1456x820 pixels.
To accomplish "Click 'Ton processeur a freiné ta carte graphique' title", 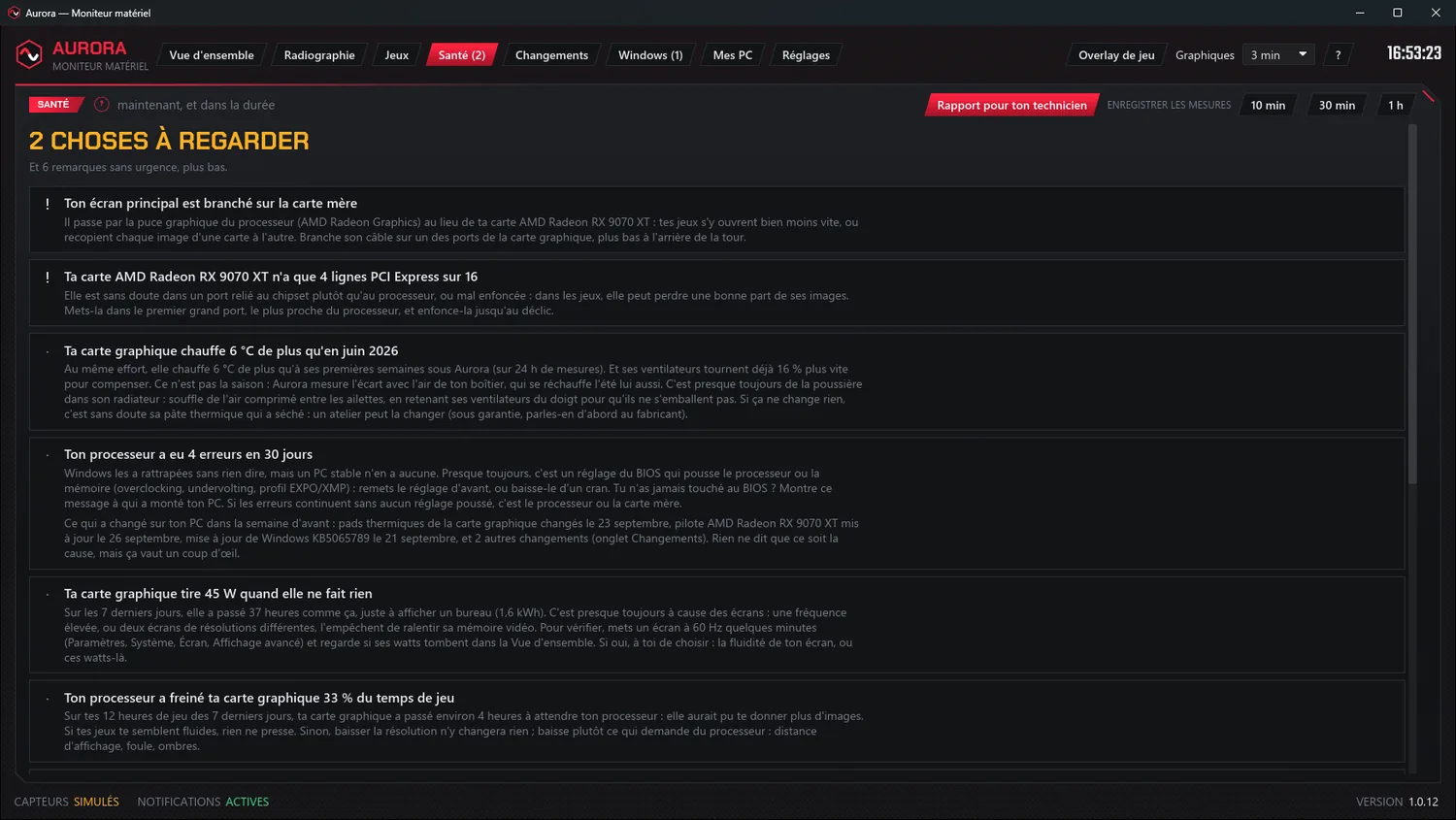I will click(259, 698).
